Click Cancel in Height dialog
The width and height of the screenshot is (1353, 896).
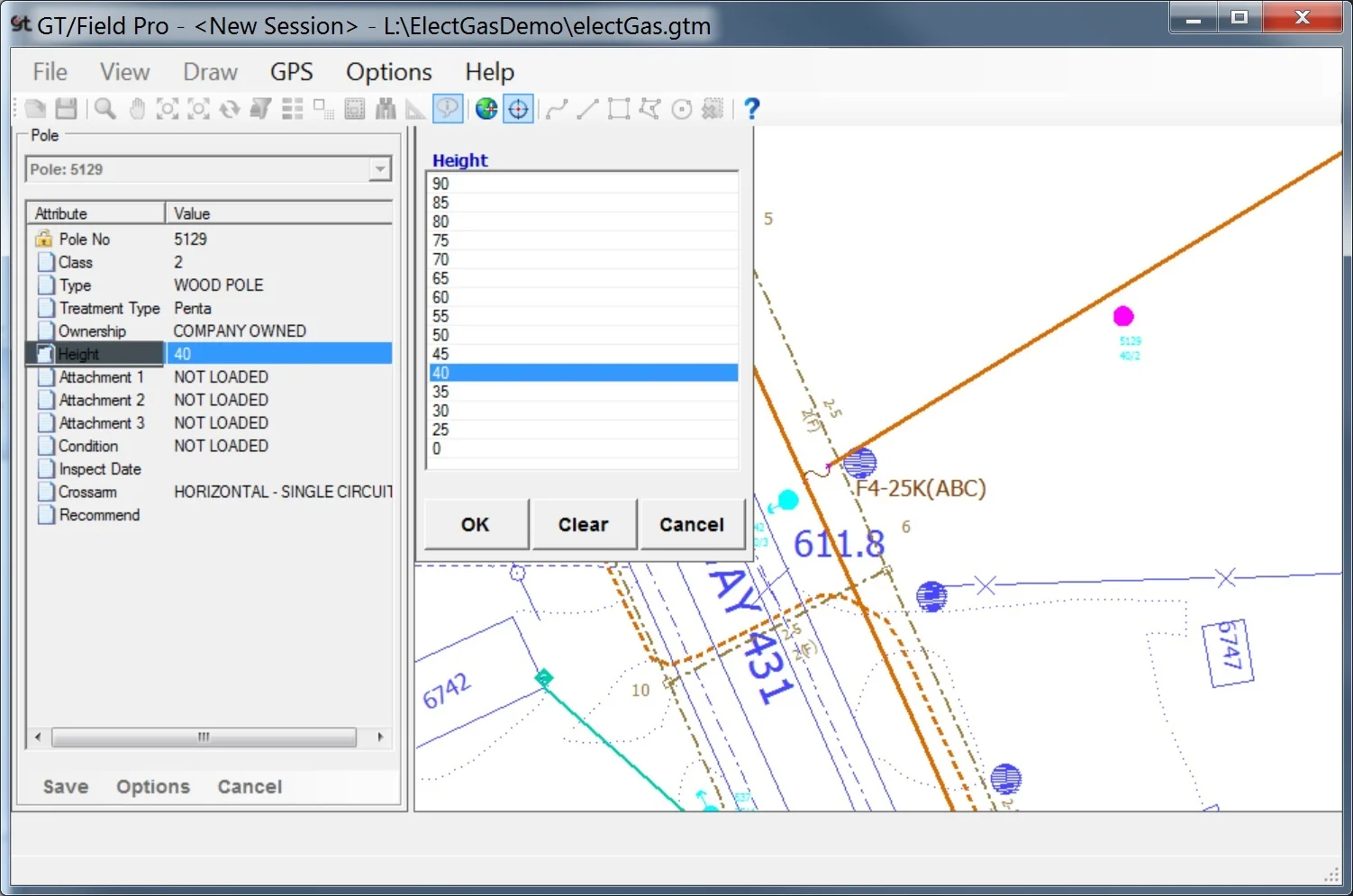tap(692, 524)
